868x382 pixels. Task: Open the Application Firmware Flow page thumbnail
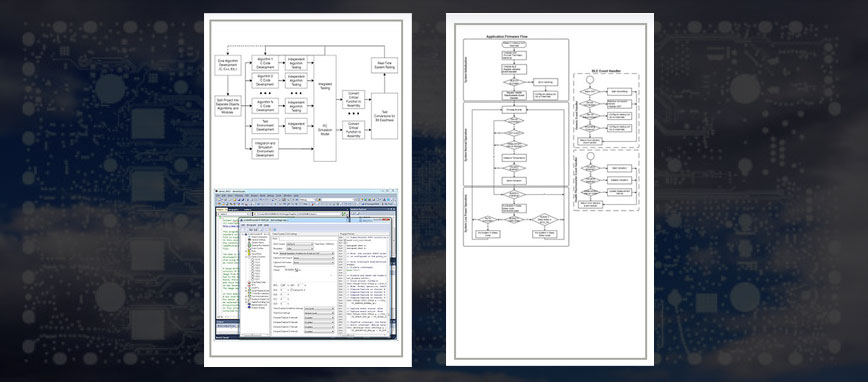pyautogui.click(x=550, y=189)
